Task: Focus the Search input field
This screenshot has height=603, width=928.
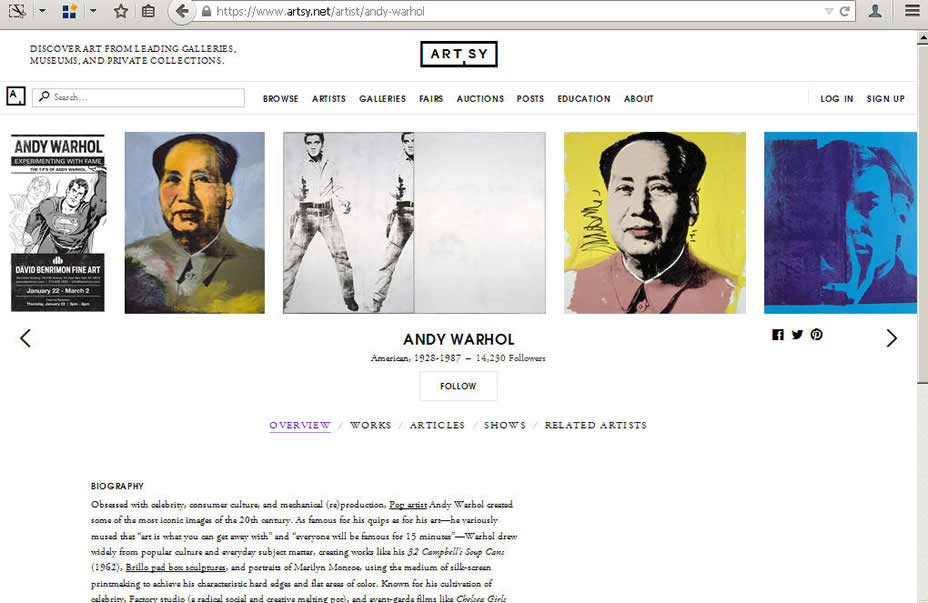Action: pyautogui.click(x=138, y=97)
